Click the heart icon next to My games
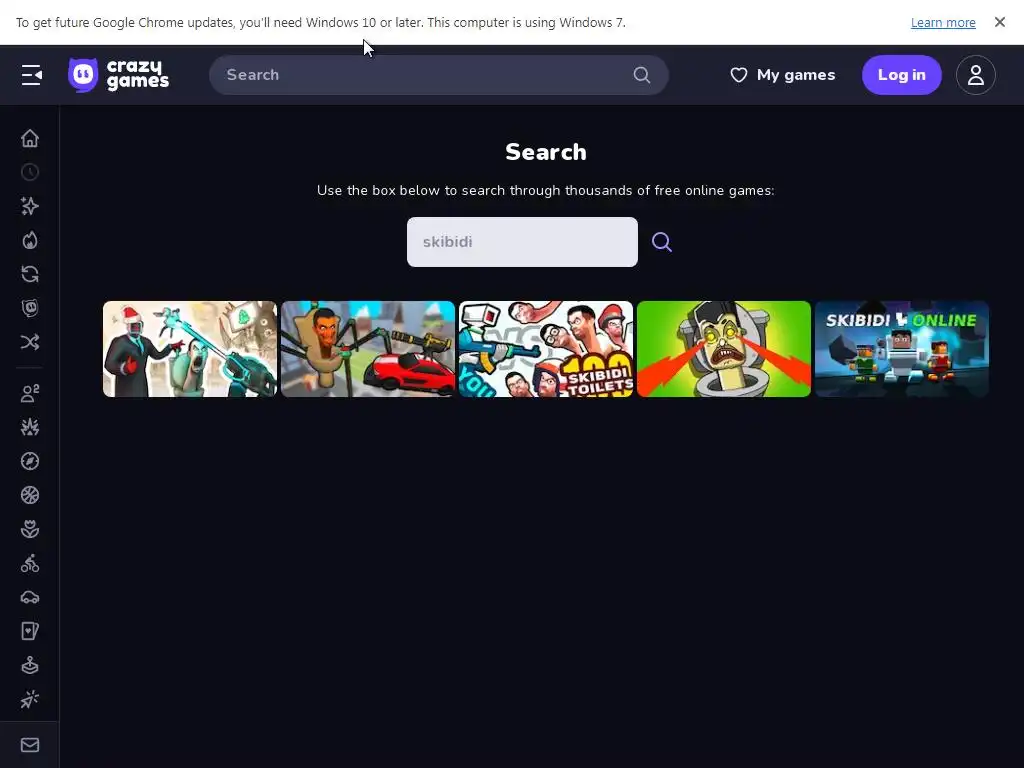The height and width of the screenshot is (768, 1024). pos(739,75)
